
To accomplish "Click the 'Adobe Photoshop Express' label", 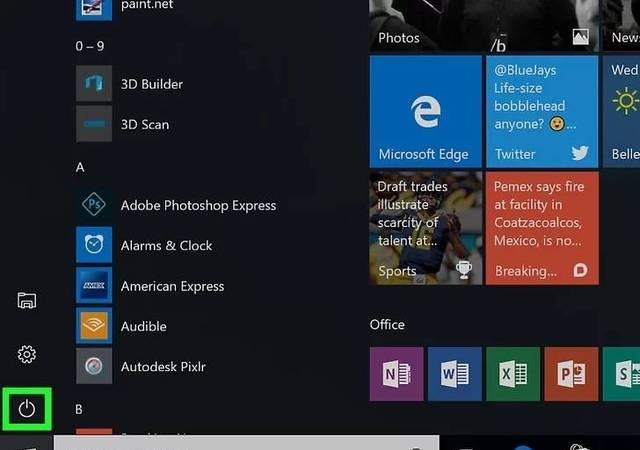I will (198, 205).
